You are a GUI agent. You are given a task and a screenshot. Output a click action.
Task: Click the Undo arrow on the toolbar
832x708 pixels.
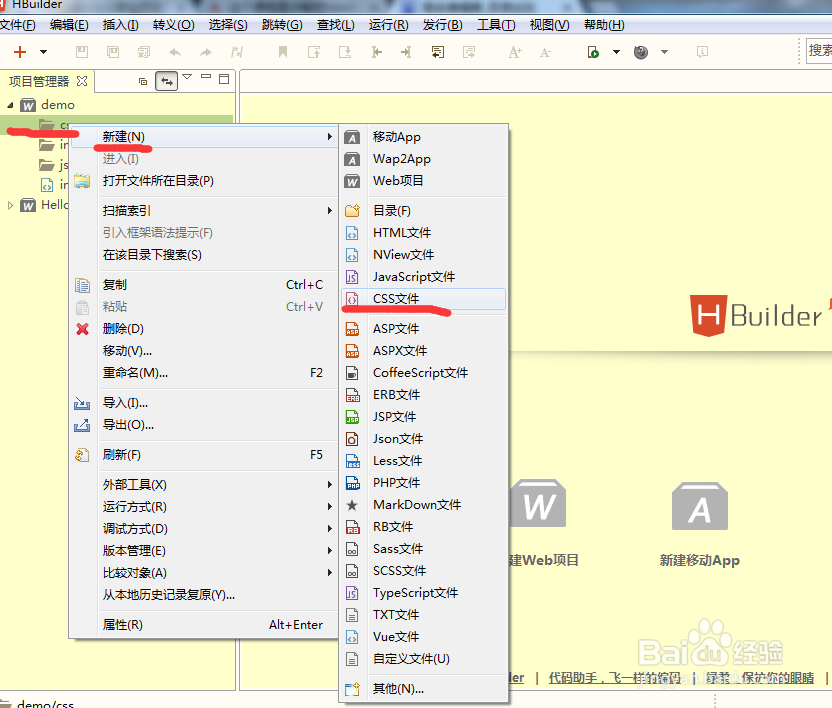pyautogui.click(x=175, y=53)
